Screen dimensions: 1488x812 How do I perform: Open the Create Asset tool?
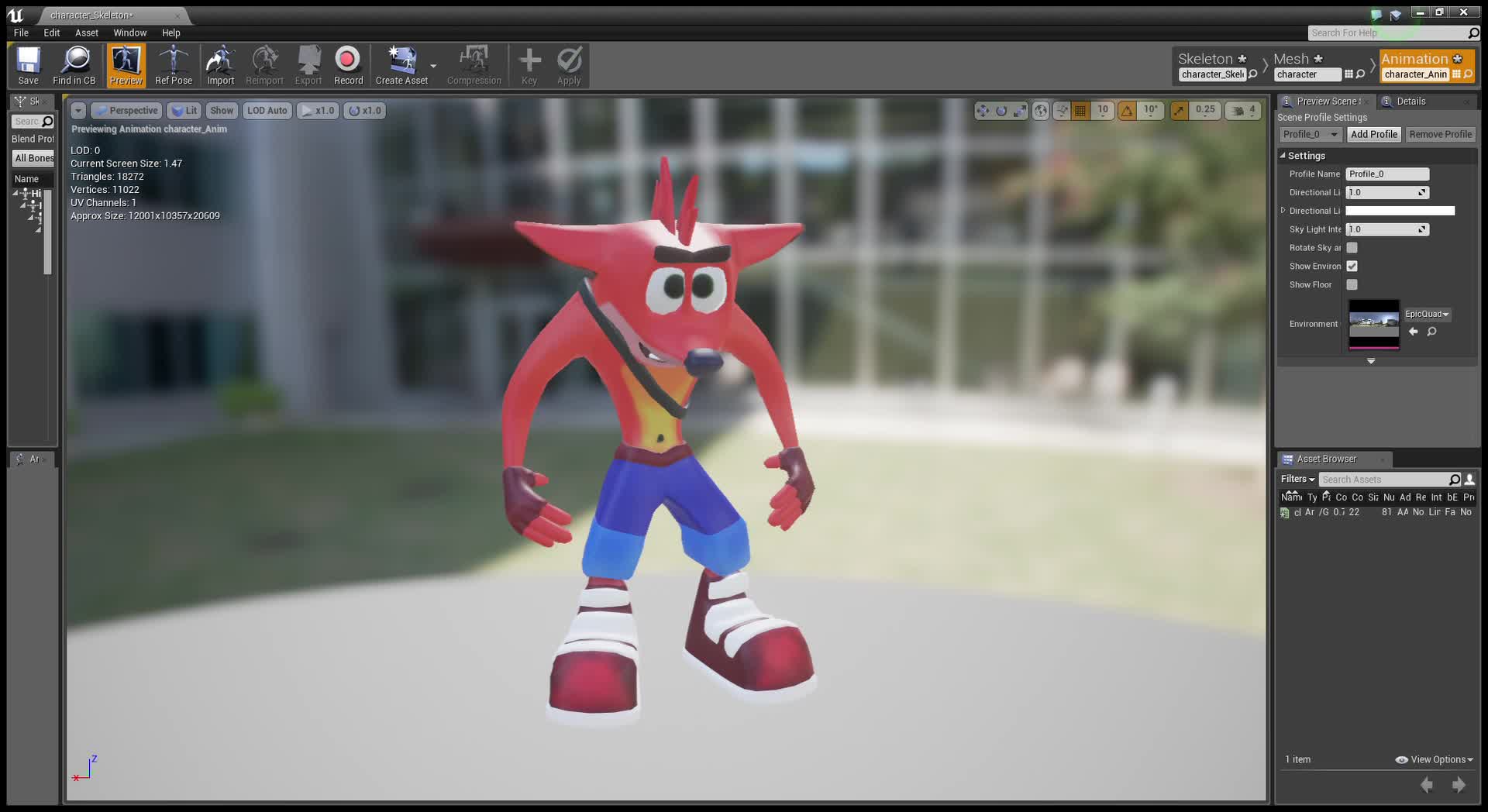[x=401, y=65]
